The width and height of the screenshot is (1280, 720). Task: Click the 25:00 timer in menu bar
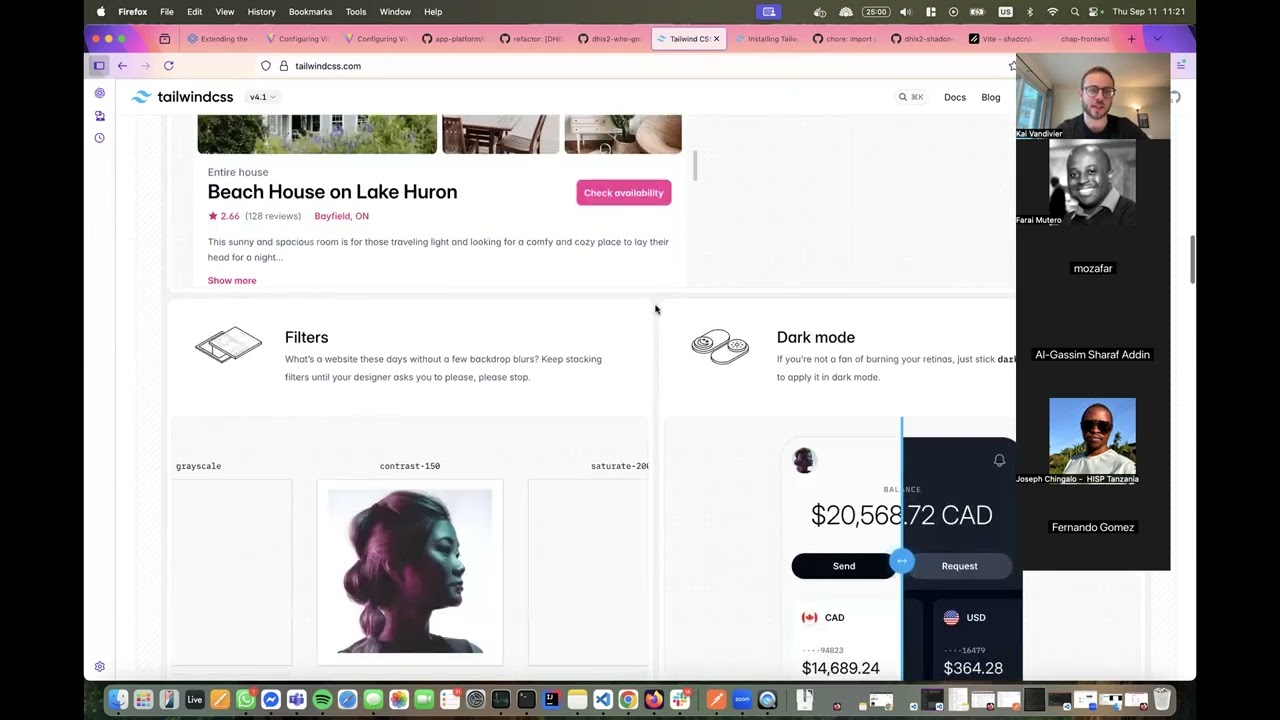point(876,12)
